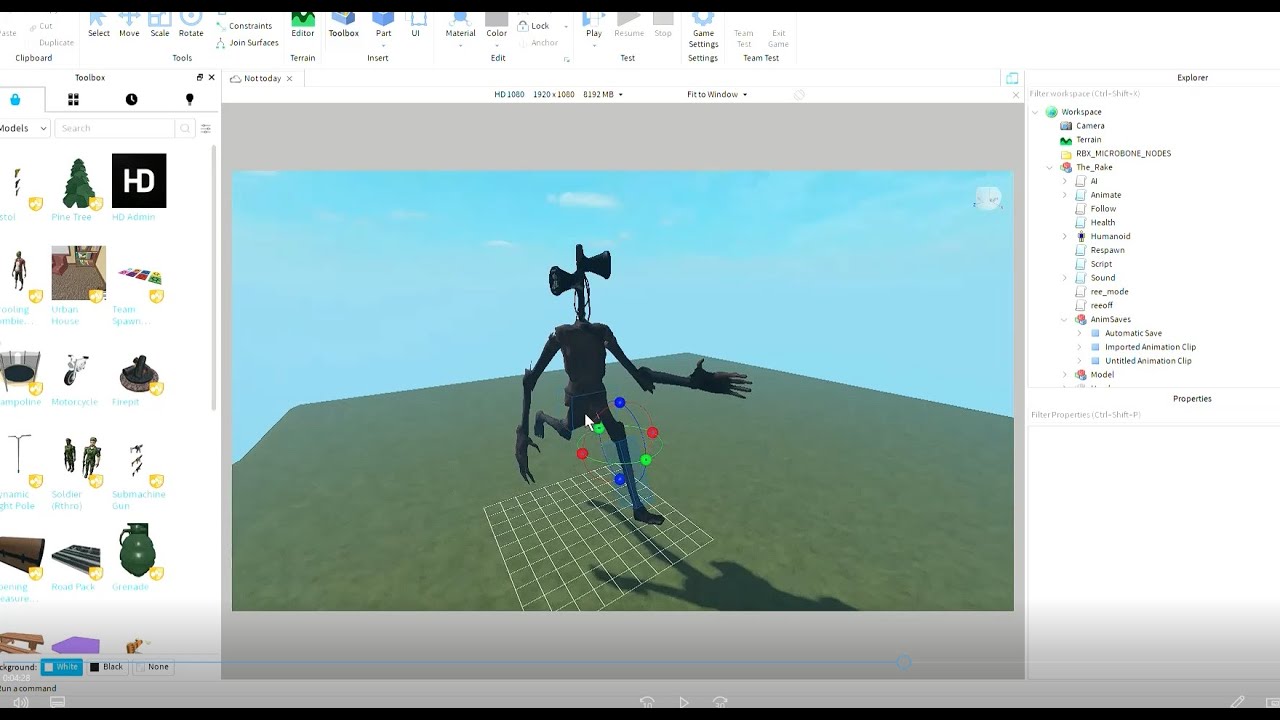Undock the Toolbox panel
The width and height of the screenshot is (1280, 720).
pyautogui.click(x=199, y=77)
